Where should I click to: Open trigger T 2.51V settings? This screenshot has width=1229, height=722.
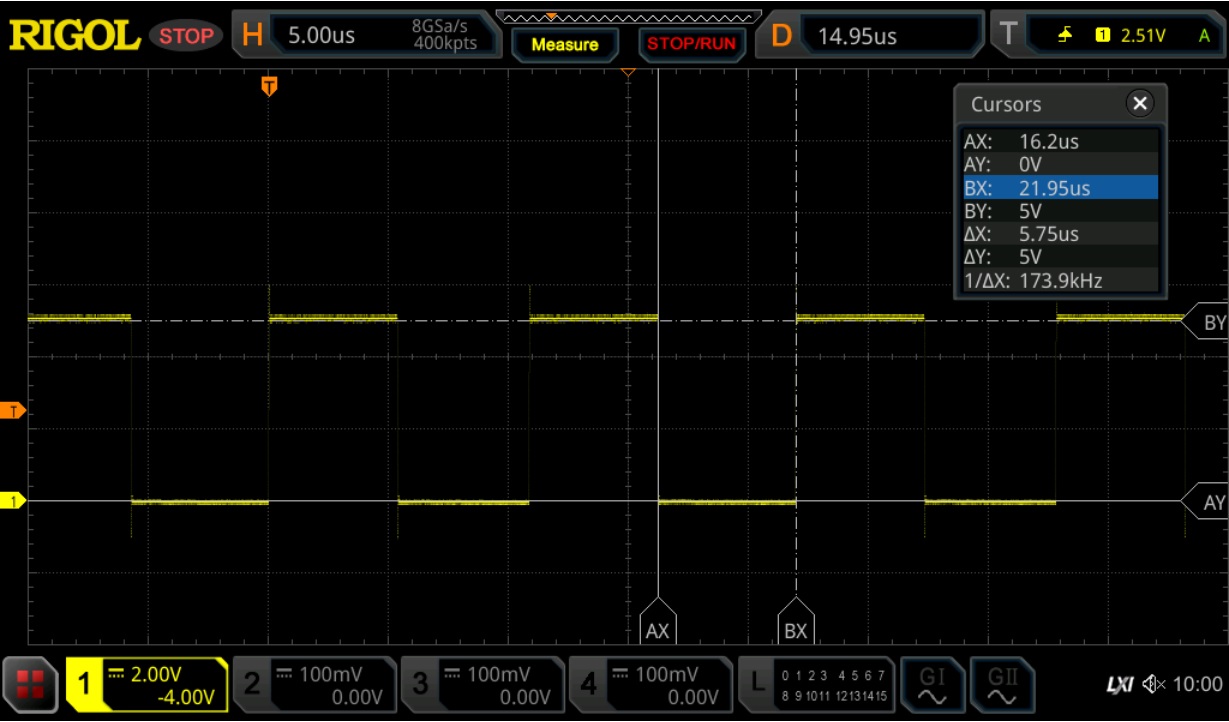(1109, 35)
